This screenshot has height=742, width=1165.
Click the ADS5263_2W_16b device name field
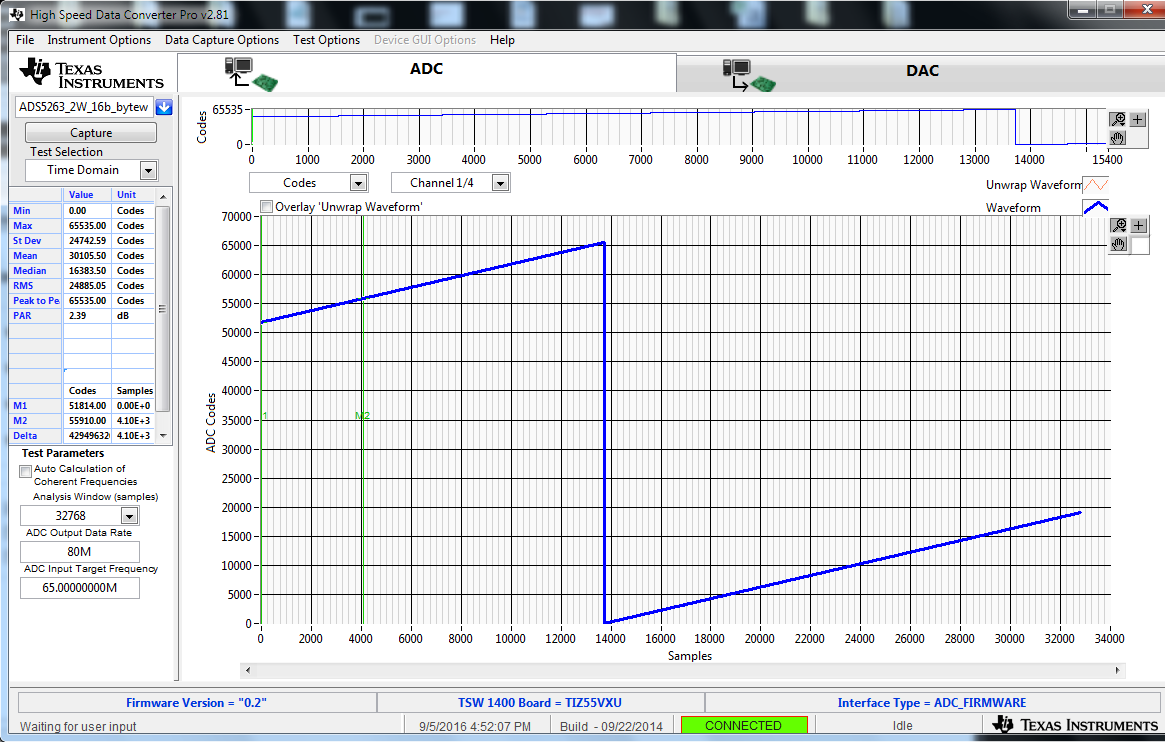click(x=84, y=107)
